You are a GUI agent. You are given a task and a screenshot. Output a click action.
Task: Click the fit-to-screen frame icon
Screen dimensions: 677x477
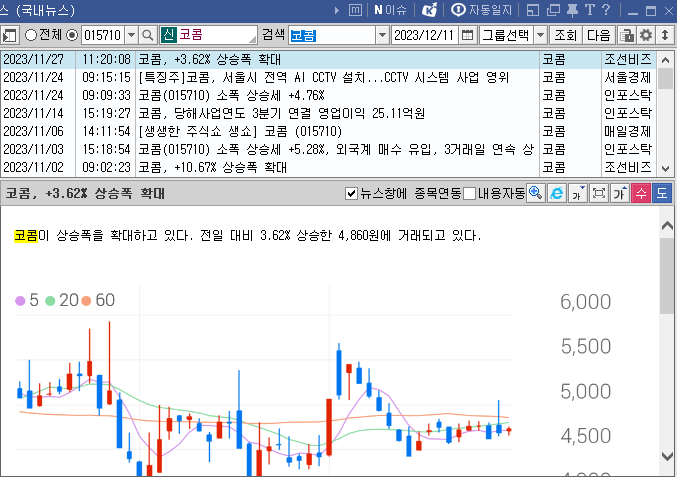pos(599,193)
